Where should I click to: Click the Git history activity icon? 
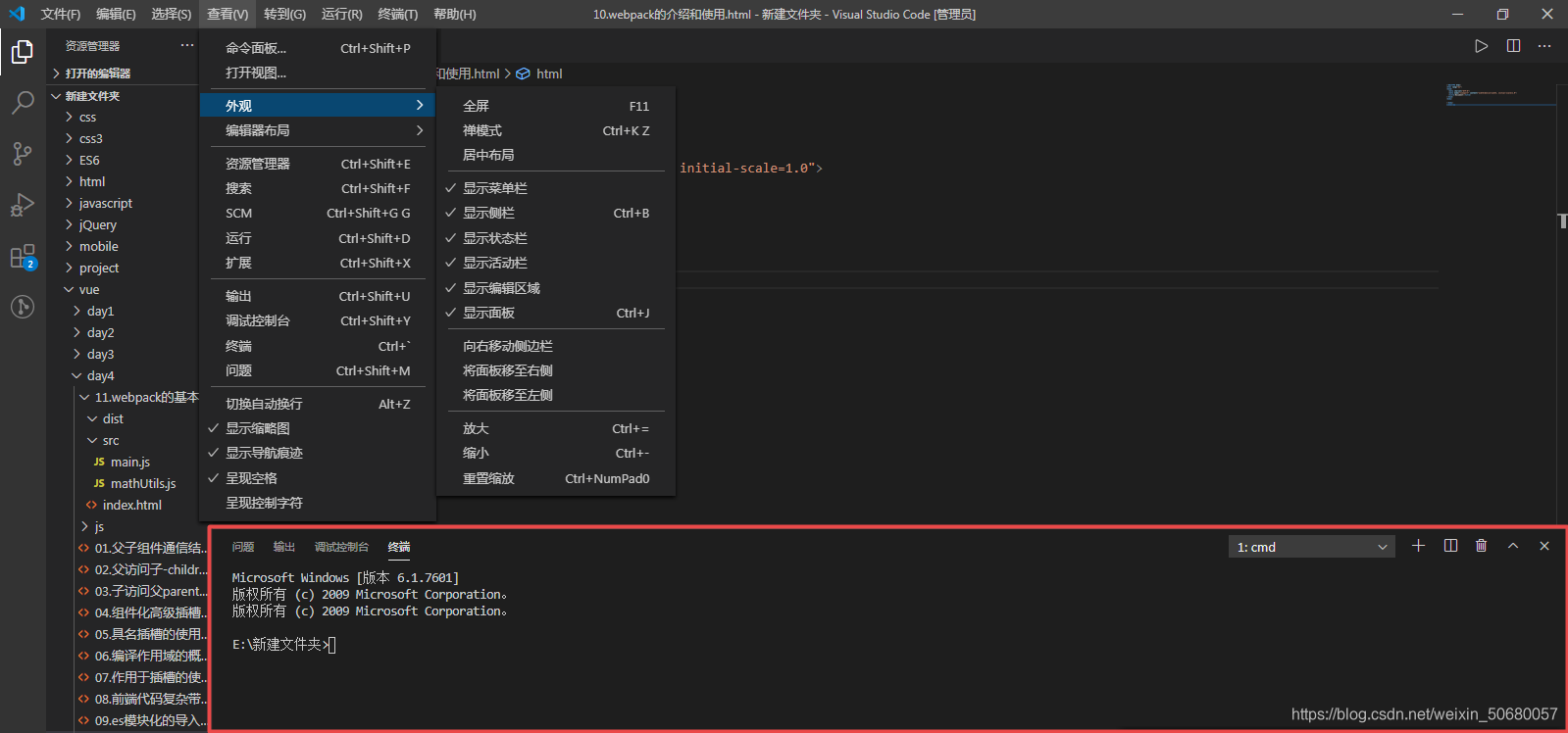tap(23, 307)
